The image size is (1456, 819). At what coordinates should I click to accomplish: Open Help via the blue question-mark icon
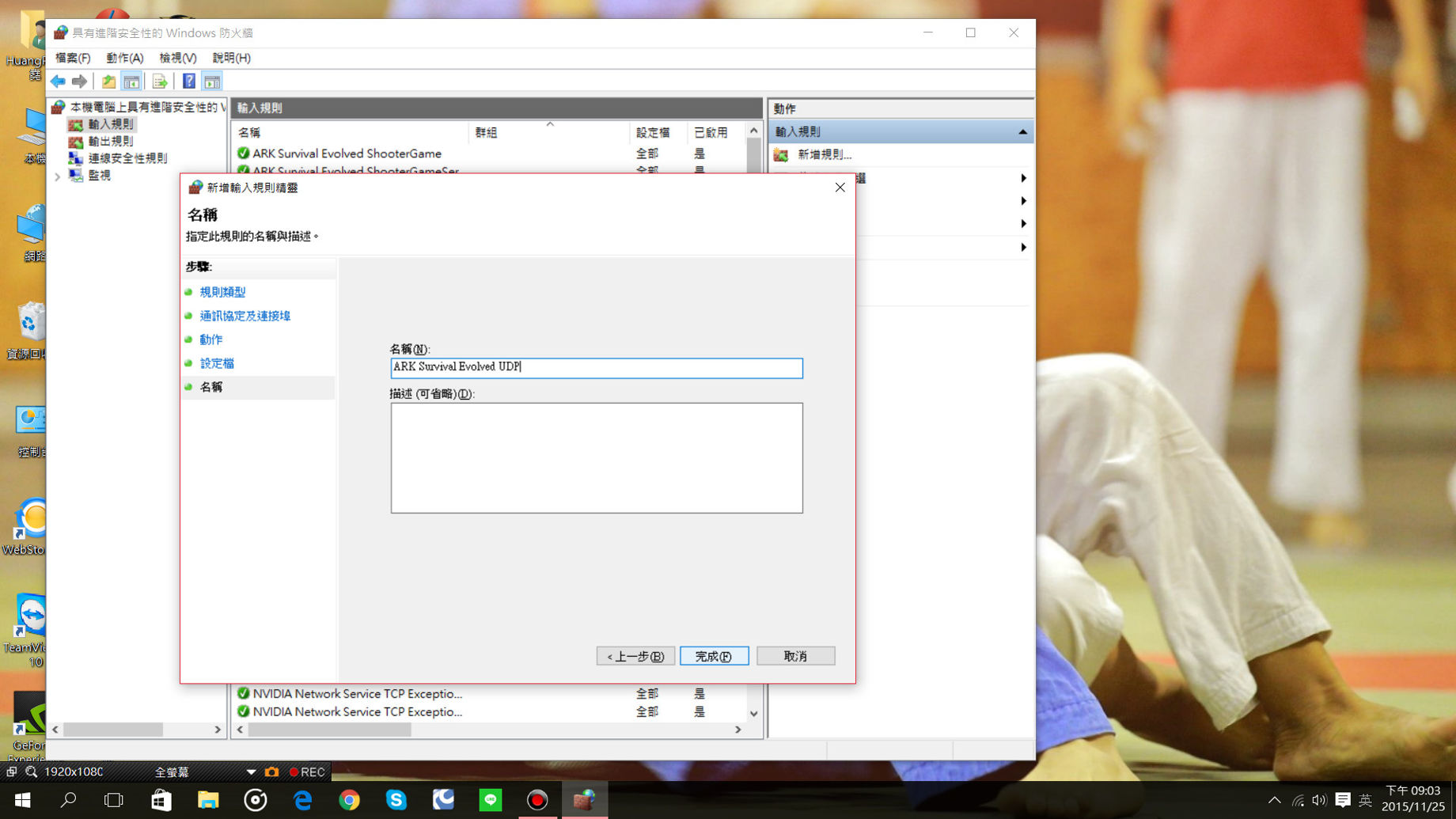(188, 82)
